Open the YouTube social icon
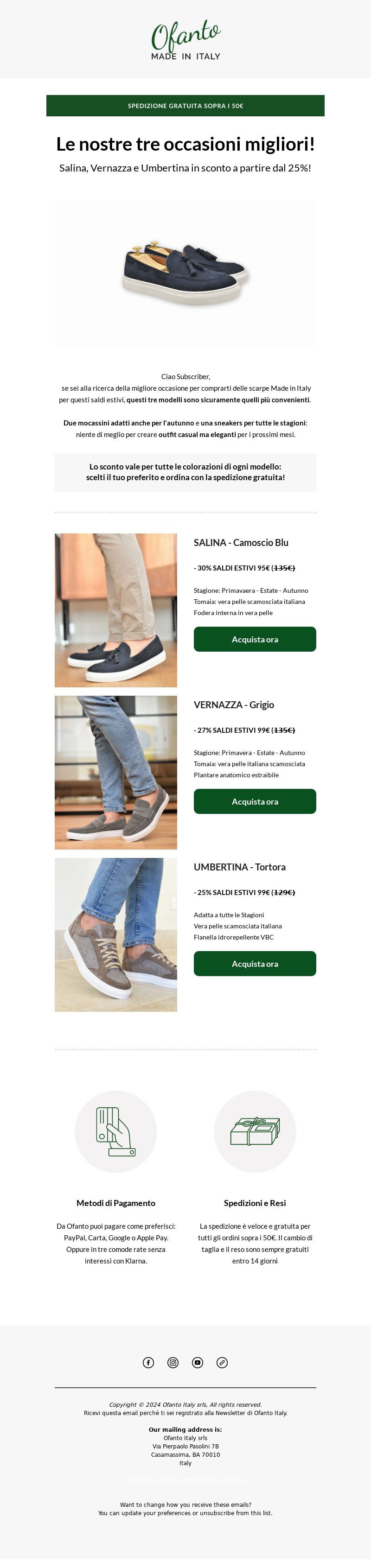Screen dimensions: 371x1568 [198, 1362]
